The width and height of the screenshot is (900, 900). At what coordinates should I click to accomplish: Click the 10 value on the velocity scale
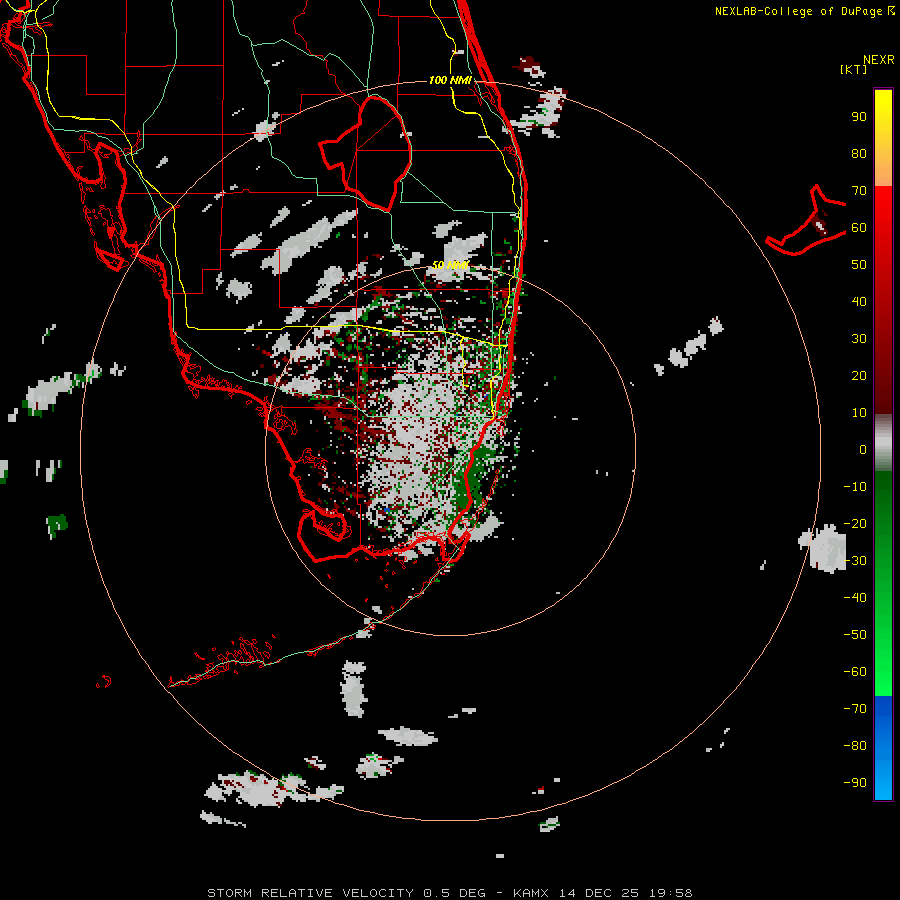point(859,413)
